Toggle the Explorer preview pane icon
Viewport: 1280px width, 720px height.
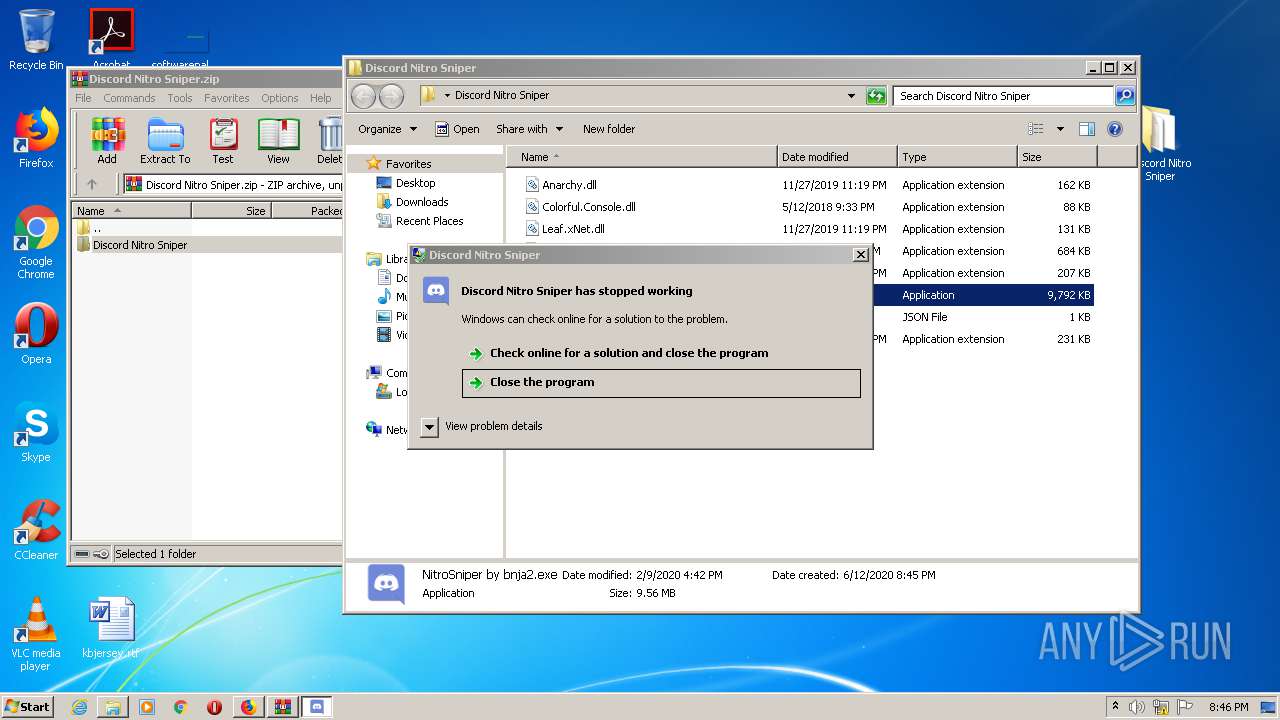point(1087,129)
